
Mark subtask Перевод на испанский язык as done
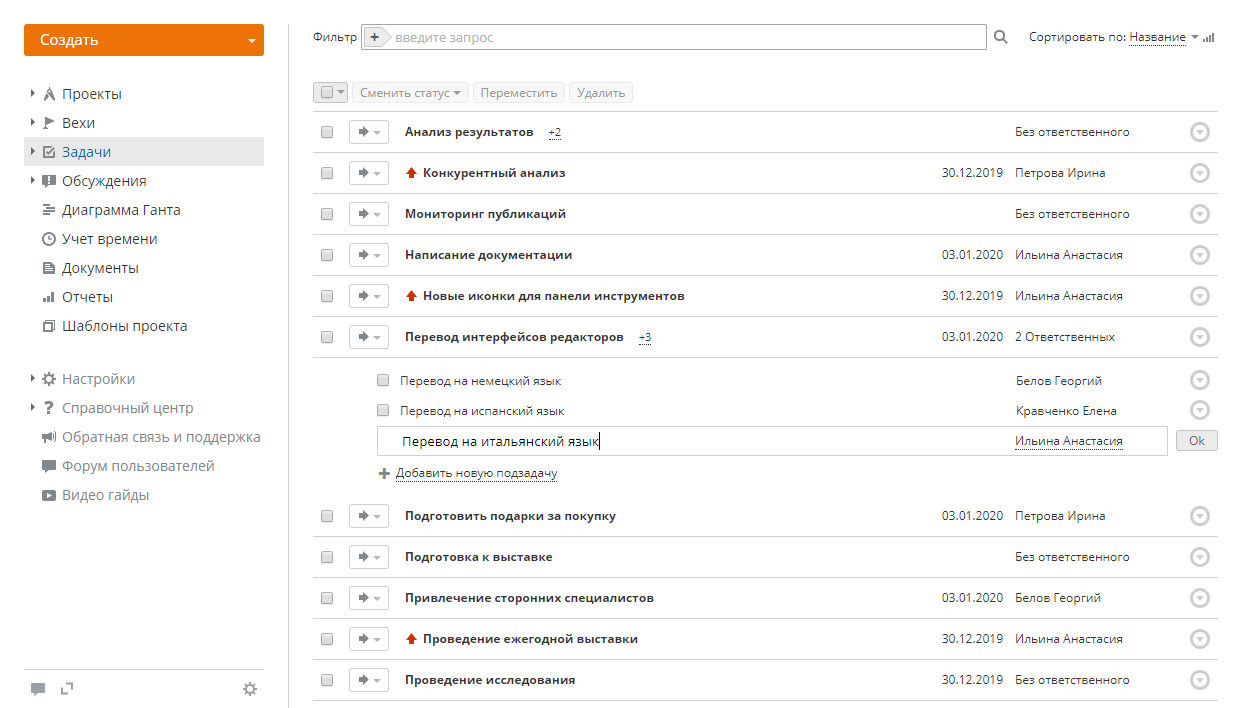[383, 410]
